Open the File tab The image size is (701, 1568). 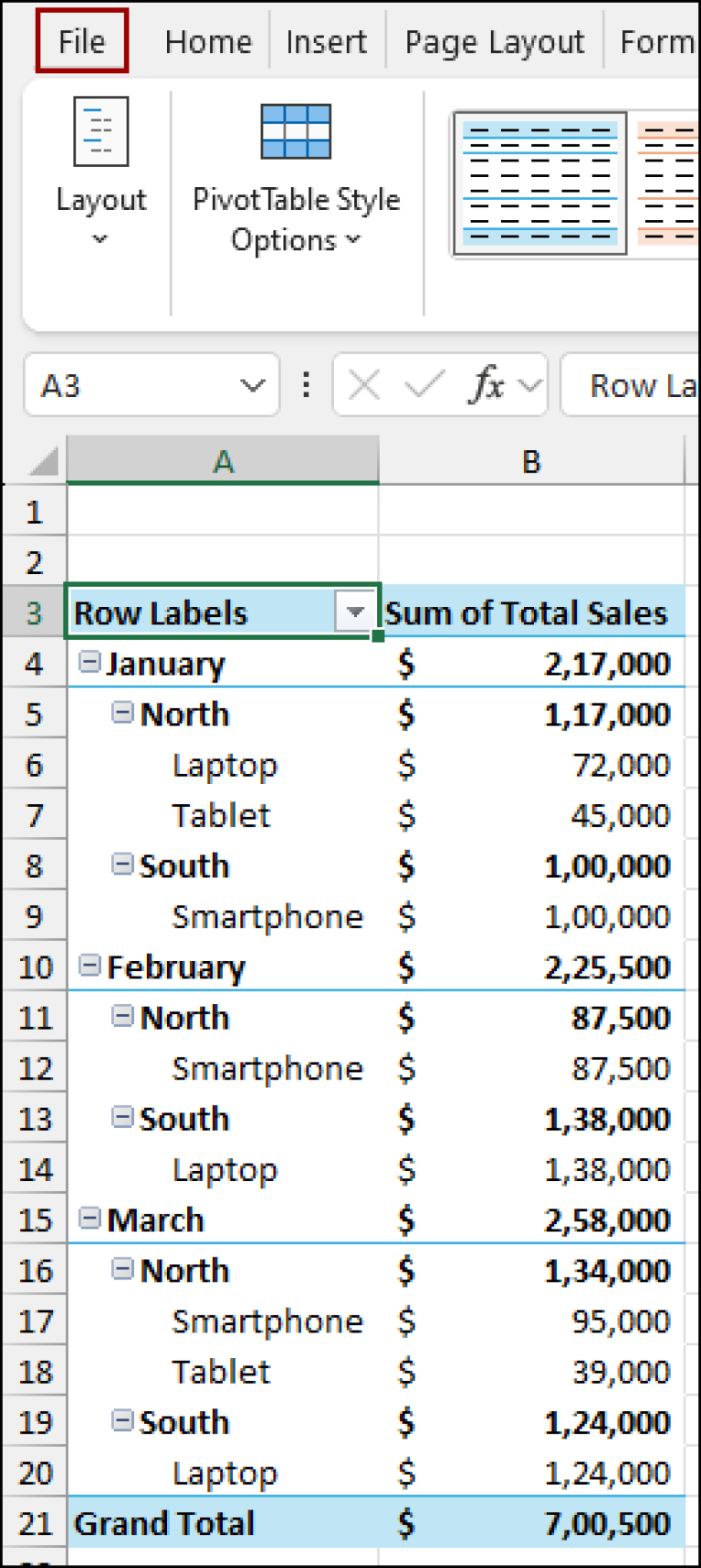tap(82, 41)
